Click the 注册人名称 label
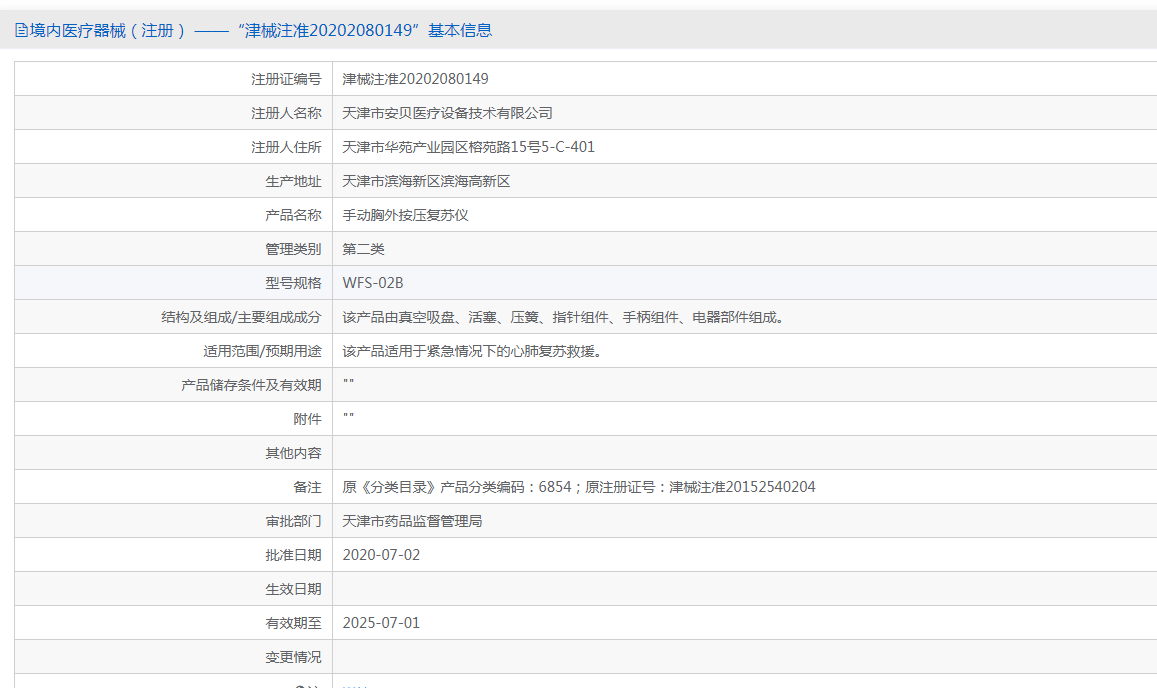 click(x=286, y=113)
